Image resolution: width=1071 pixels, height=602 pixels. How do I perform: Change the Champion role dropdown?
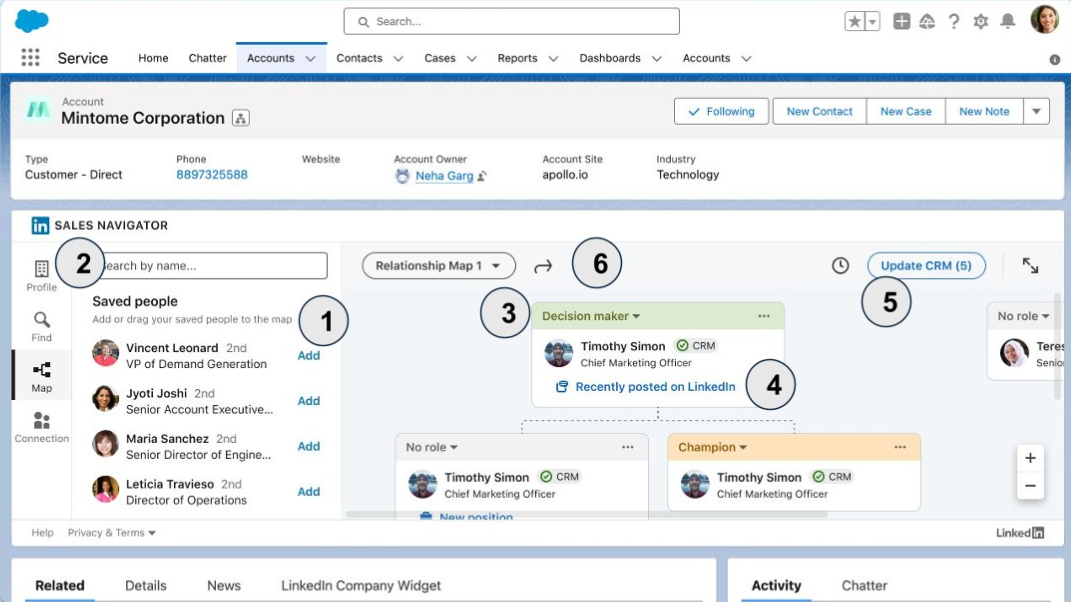click(x=712, y=448)
